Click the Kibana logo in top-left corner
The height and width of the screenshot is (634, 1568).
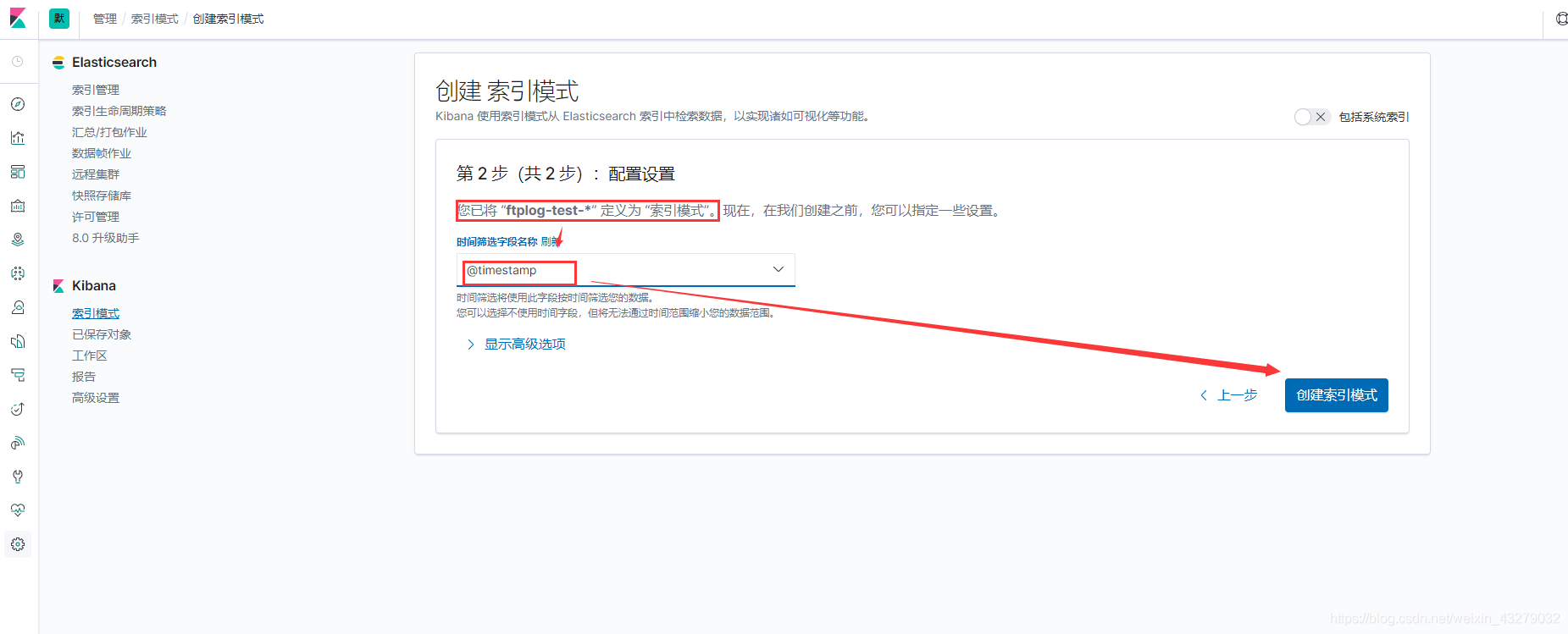point(18,19)
